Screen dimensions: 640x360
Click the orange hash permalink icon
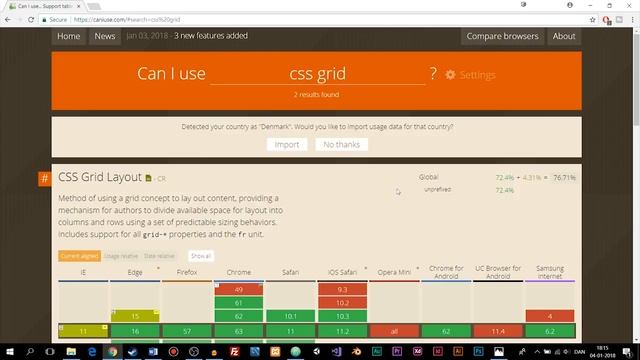[x=44, y=179]
